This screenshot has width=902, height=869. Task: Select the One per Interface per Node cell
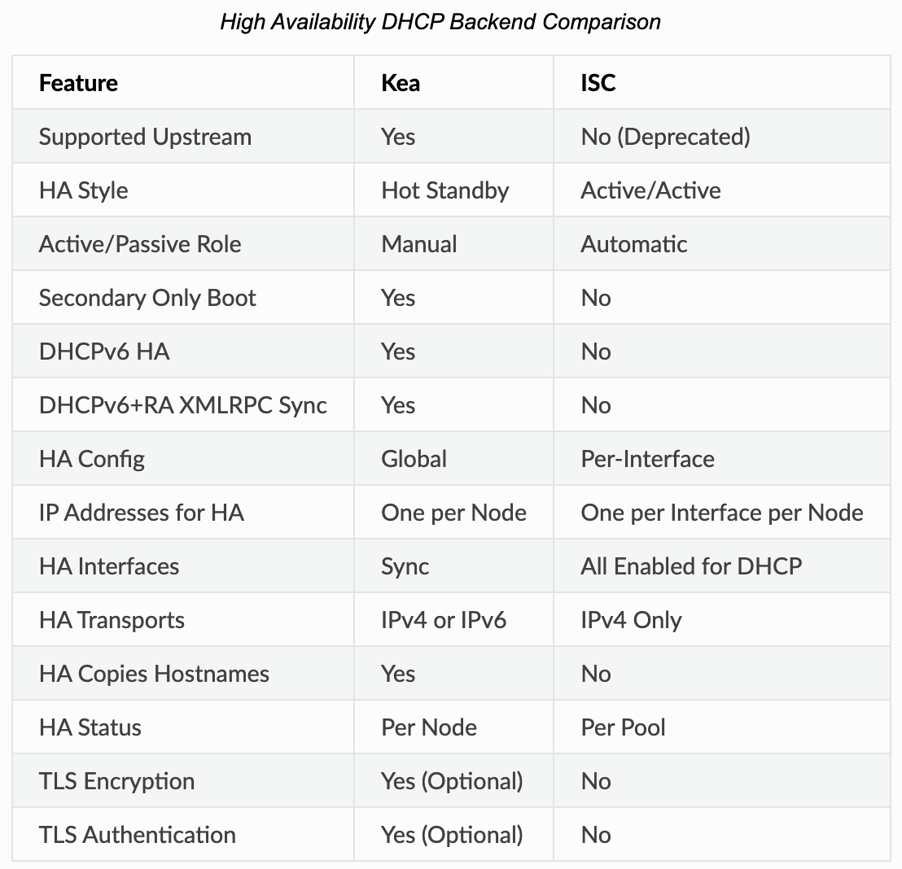click(722, 513)
